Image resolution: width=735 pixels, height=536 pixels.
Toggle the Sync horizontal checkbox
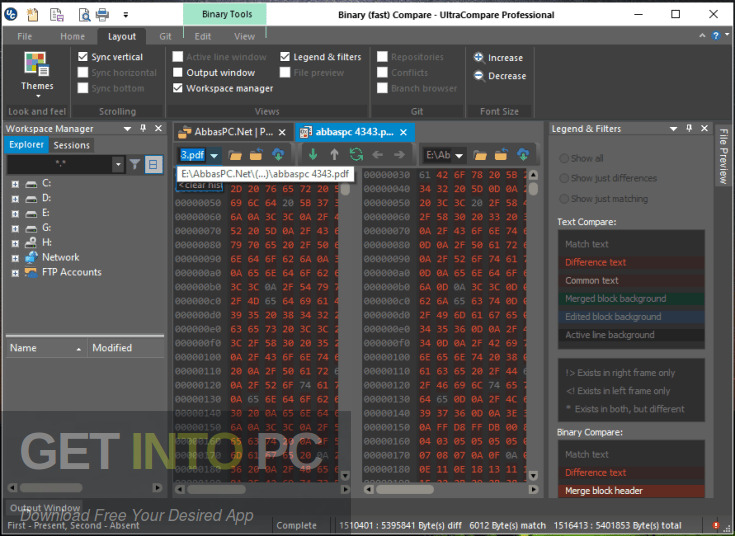click(x=83, y=72)
